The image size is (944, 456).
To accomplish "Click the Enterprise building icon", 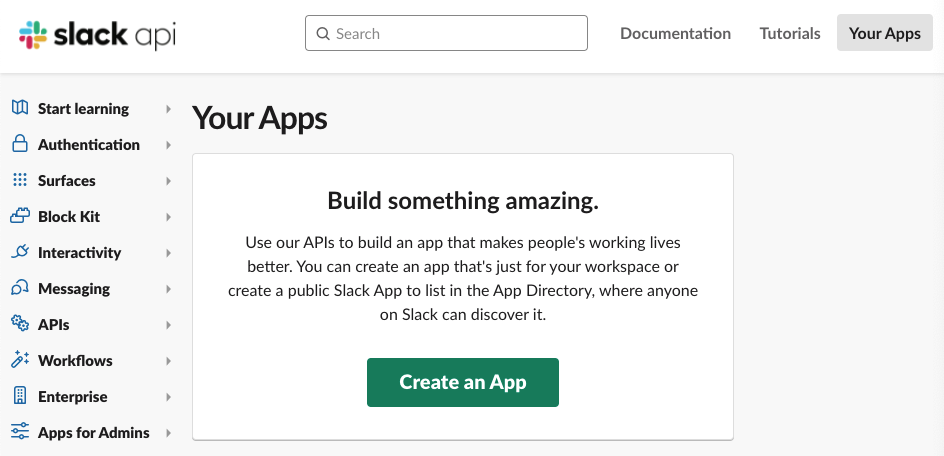I will pos(20,396).
